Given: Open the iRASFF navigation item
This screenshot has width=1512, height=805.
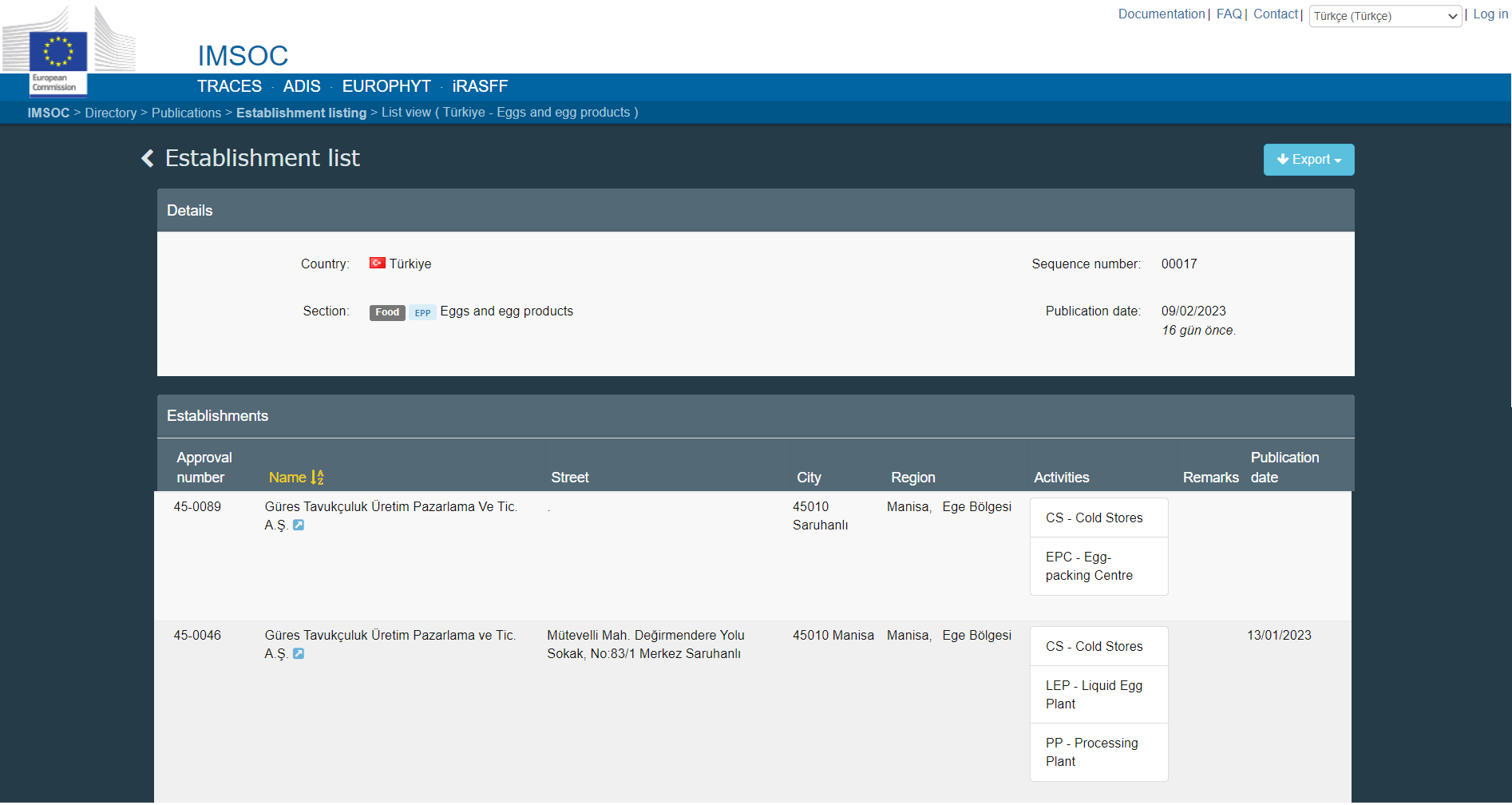Looking at the screenshot, I should click(480, 86).
